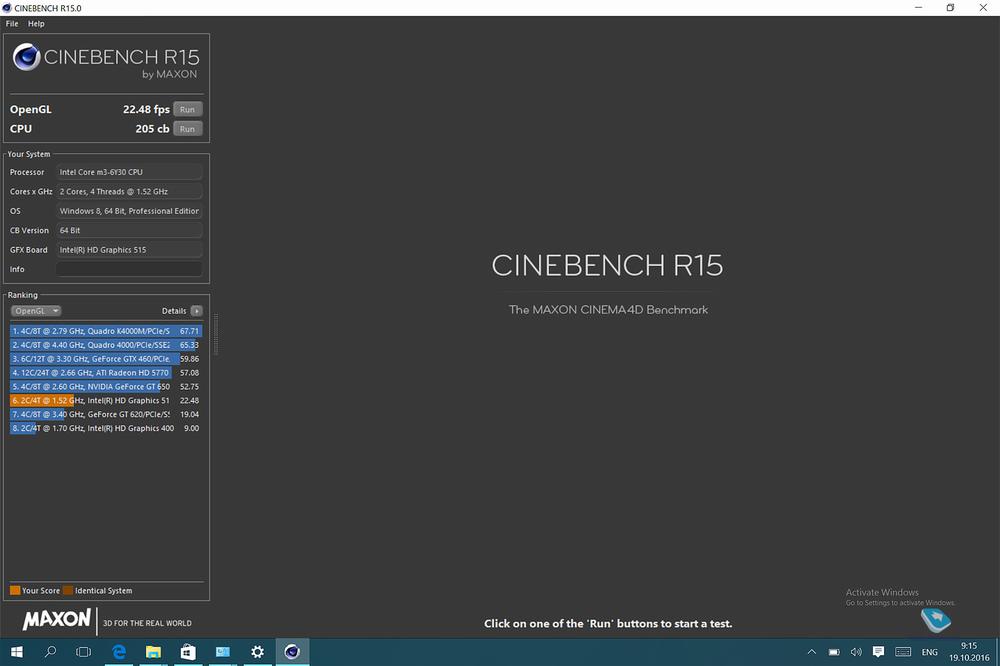Click the Cinebench R15 logo sphere
The image size is (1000, 666).
click(x=27, y=58)
